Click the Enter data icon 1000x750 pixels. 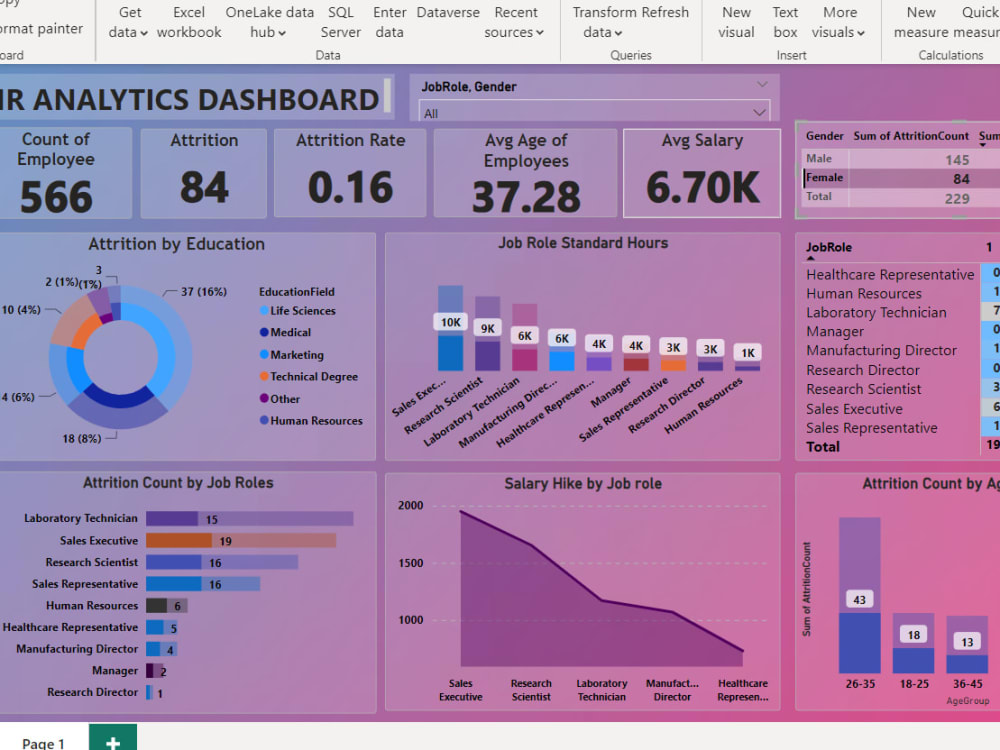pyautogui.click(x=389, y=22)
